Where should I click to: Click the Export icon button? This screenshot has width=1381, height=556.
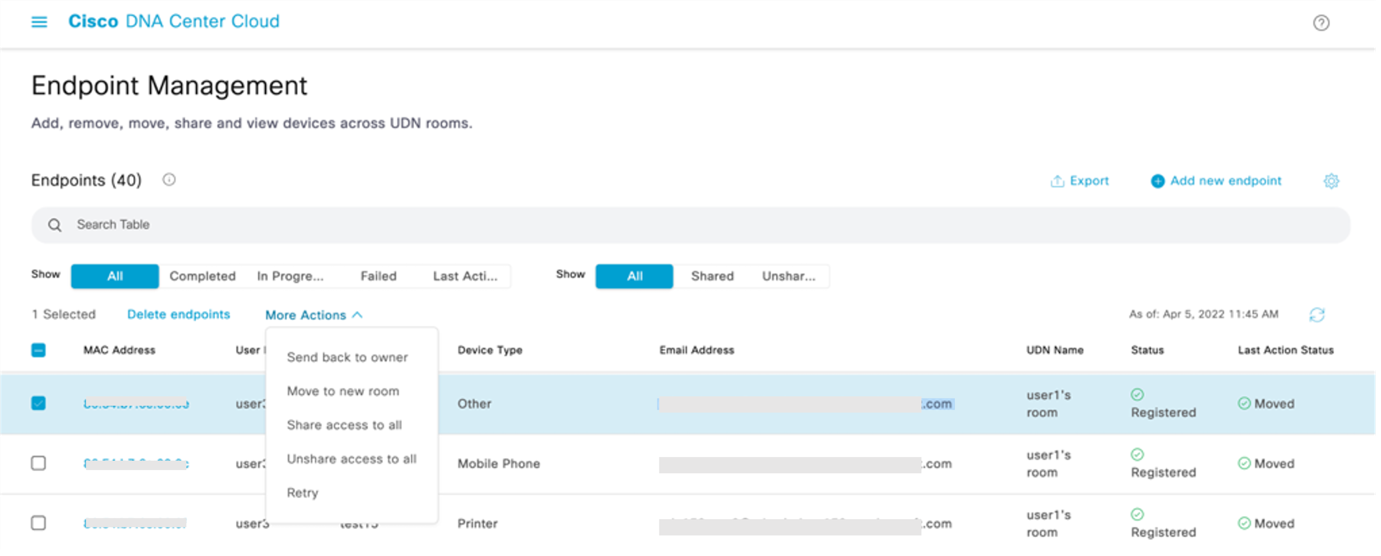tap(1057, 181)
